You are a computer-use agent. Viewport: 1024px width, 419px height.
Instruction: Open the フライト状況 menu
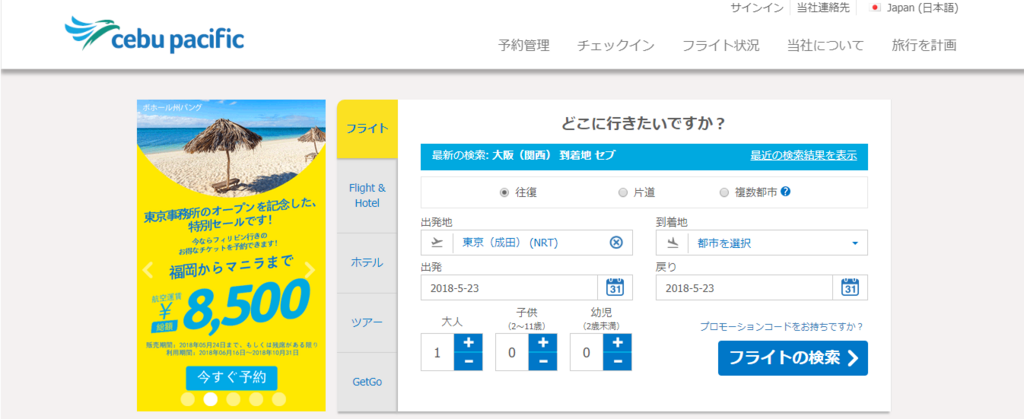pos(721,46)
